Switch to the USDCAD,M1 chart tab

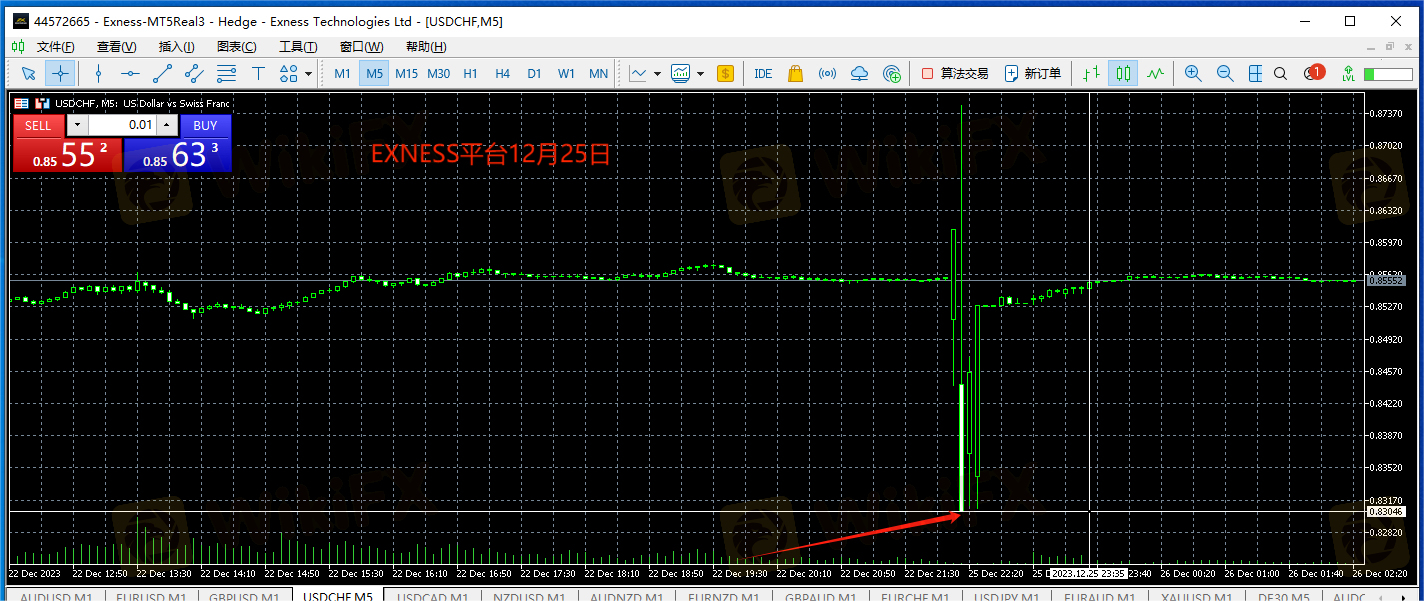[x=432, y=596]
